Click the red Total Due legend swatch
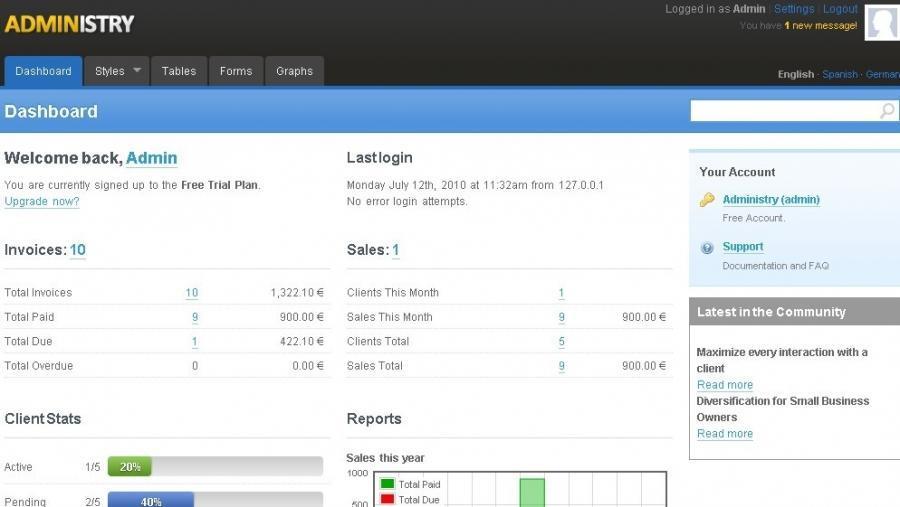 [x=387, y=500]
